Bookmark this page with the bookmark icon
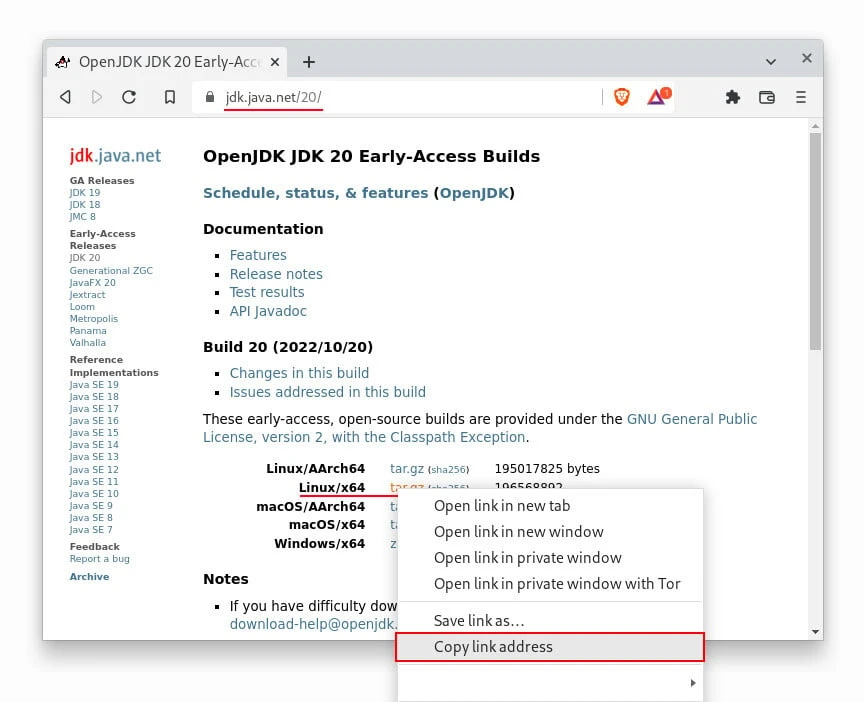The height and width of the screenshot is (702, 864). (170, 97)
